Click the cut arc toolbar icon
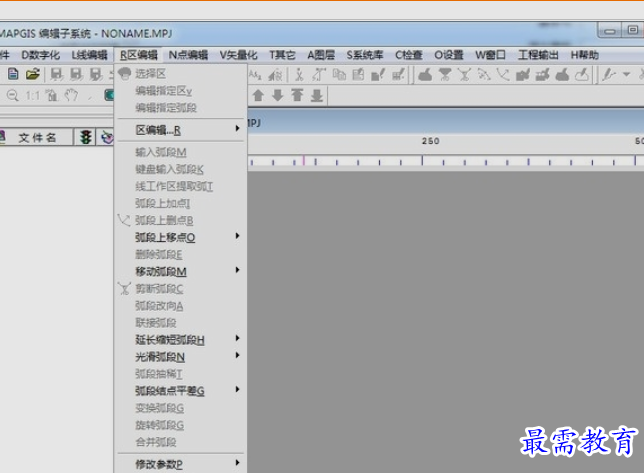 coord(465,75)
